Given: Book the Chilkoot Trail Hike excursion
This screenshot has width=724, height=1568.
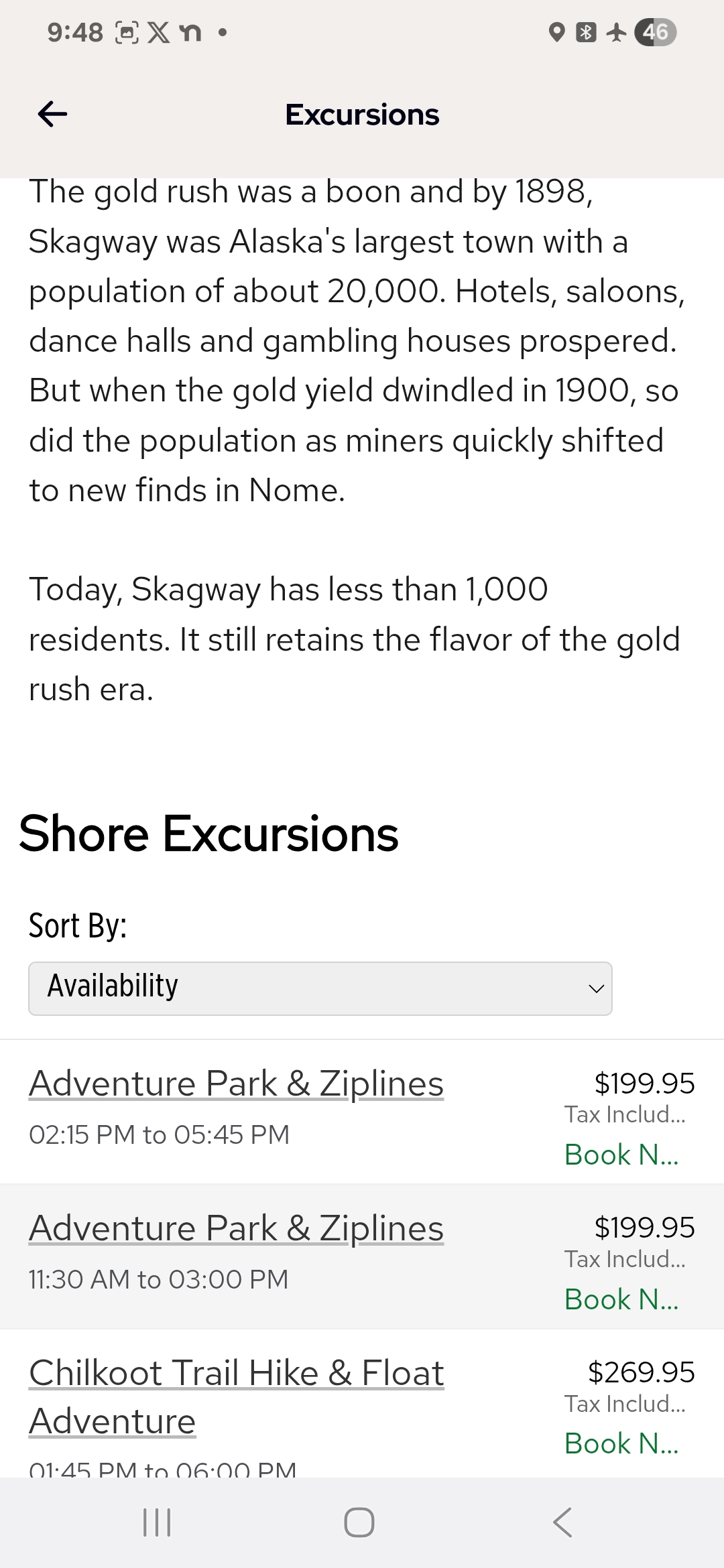Looking at the screenshot, I should tap(621, 1443).
